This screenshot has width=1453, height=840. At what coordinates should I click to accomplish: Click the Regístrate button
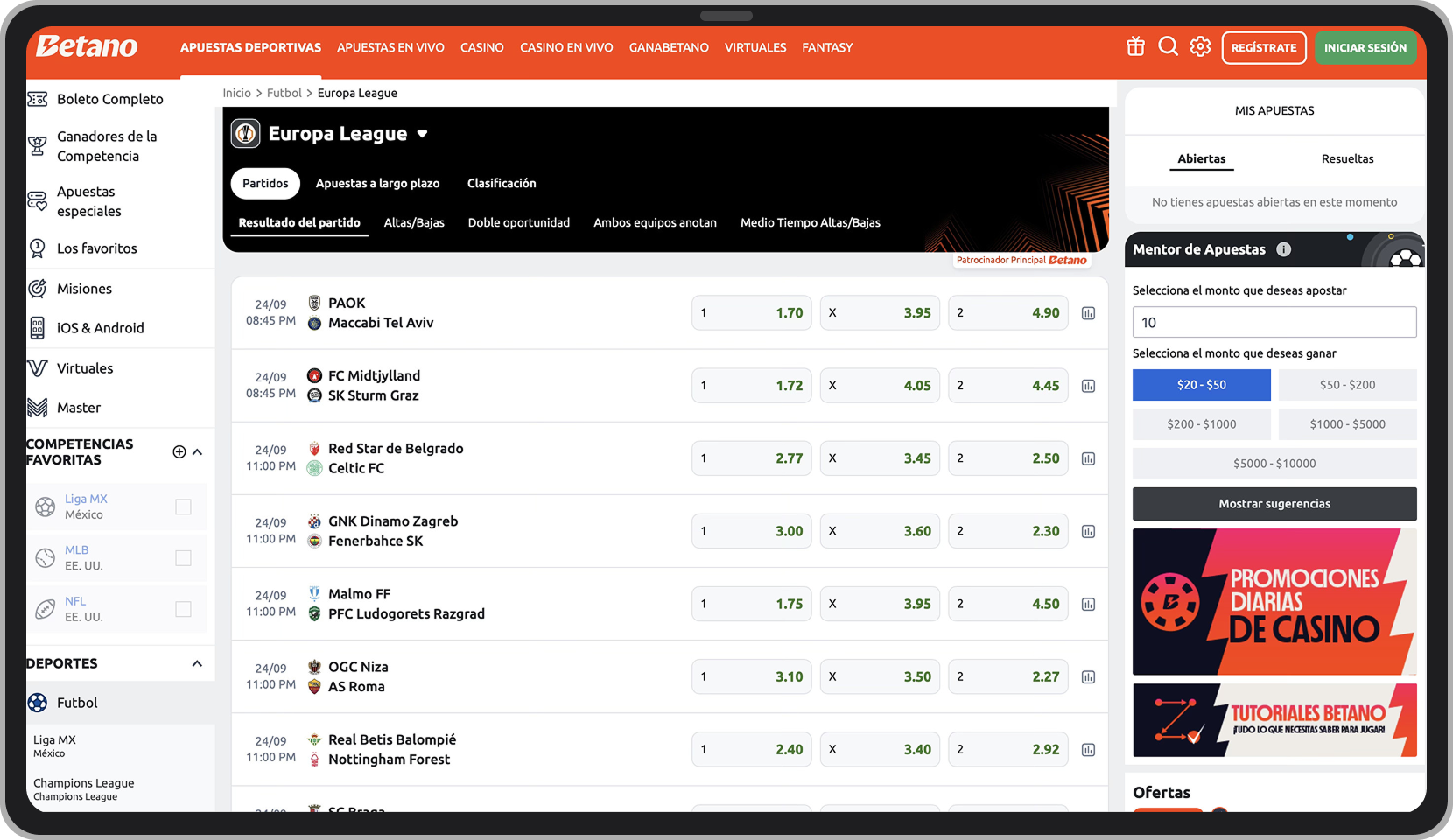point(1263,47)
